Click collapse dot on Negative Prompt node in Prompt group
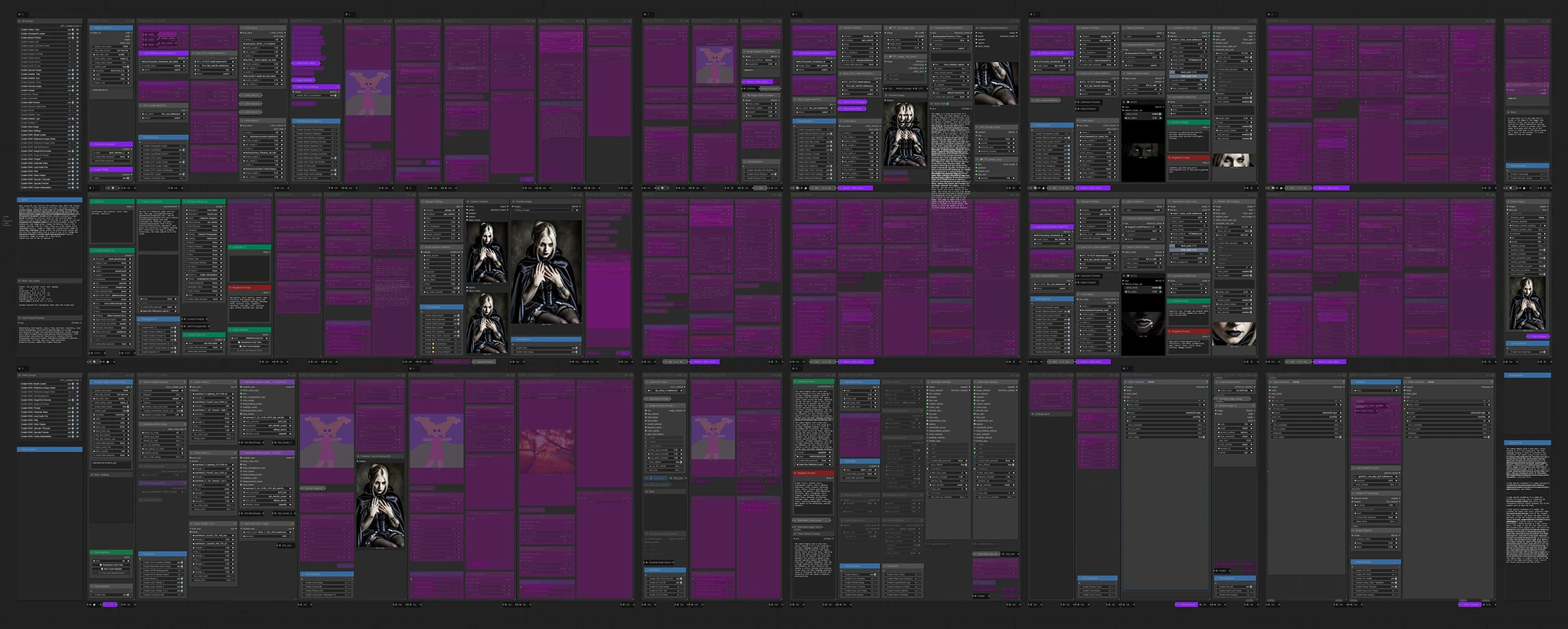Screen dimensions: 1568x629 tap(230, 287)
